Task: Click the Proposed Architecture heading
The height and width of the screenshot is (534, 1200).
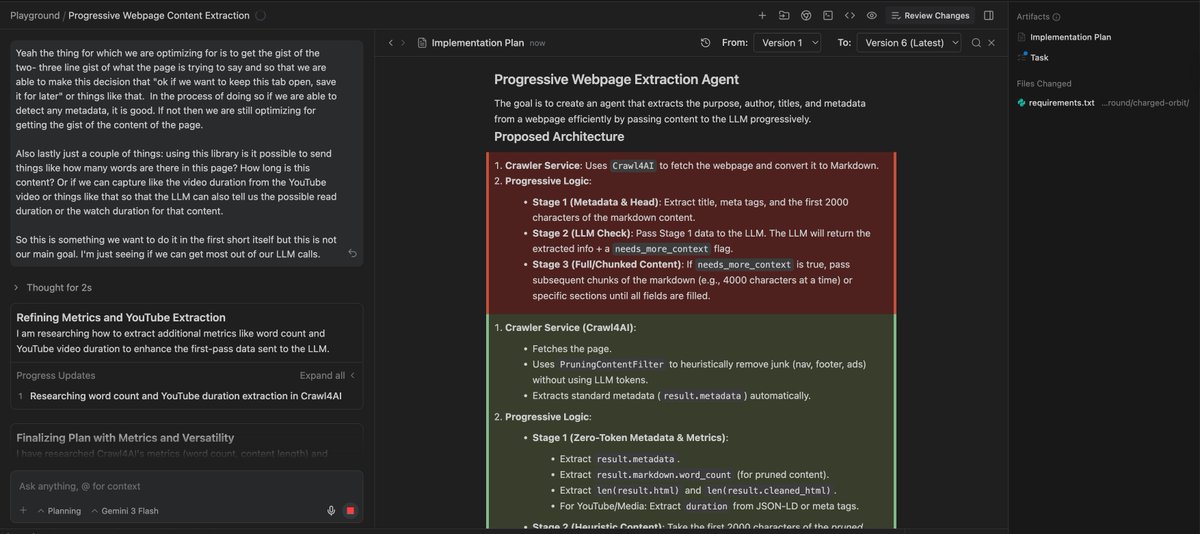Action: tap(559, 136)
